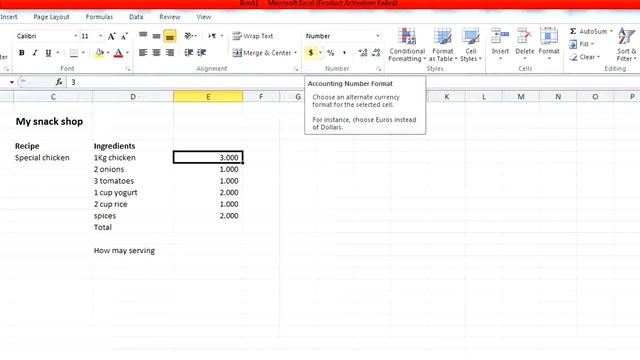The height and width of the screenshot is (360, 640).
Task: Apply Percent Style format
Action: (x=331, y=53)
